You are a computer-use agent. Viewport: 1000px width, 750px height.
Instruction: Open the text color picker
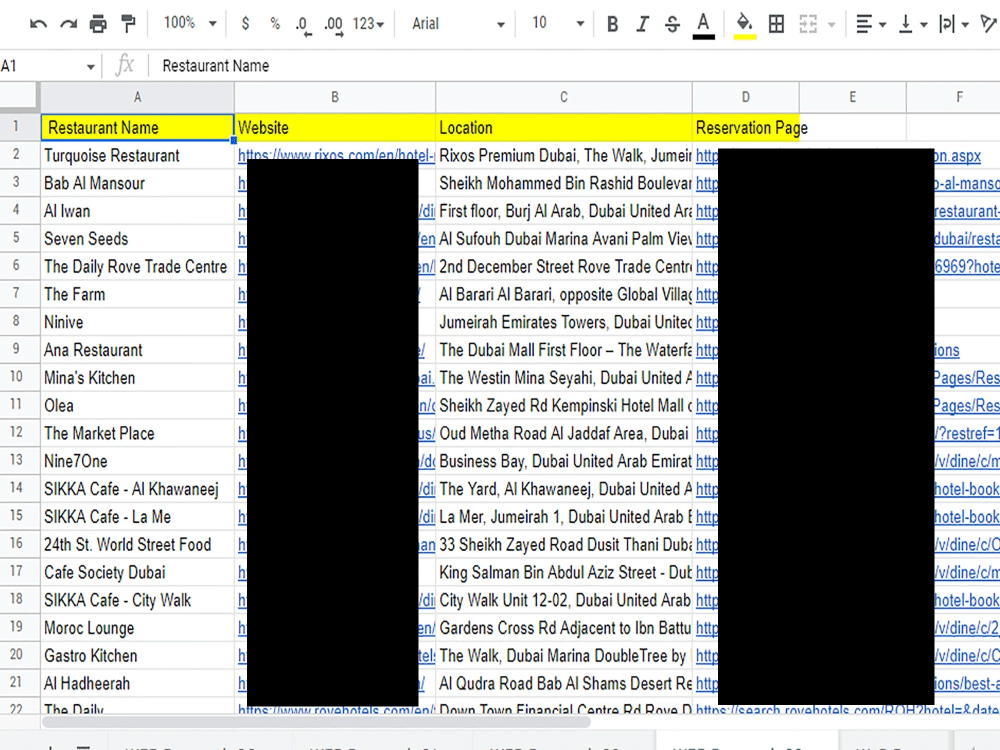tap(703, 26)
